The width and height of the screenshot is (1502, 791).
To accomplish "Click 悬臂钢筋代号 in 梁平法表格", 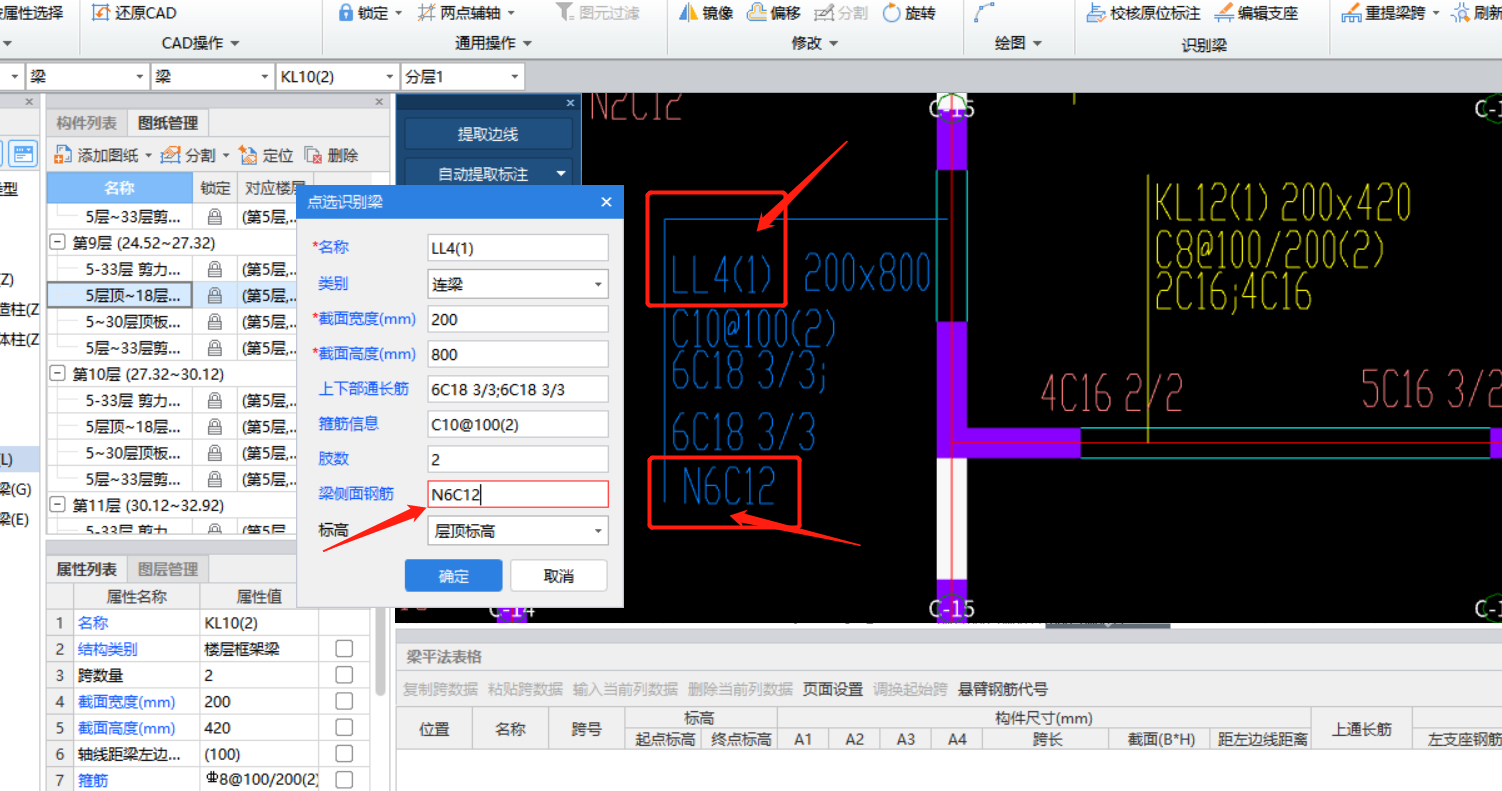I will tap(1003, 689).
